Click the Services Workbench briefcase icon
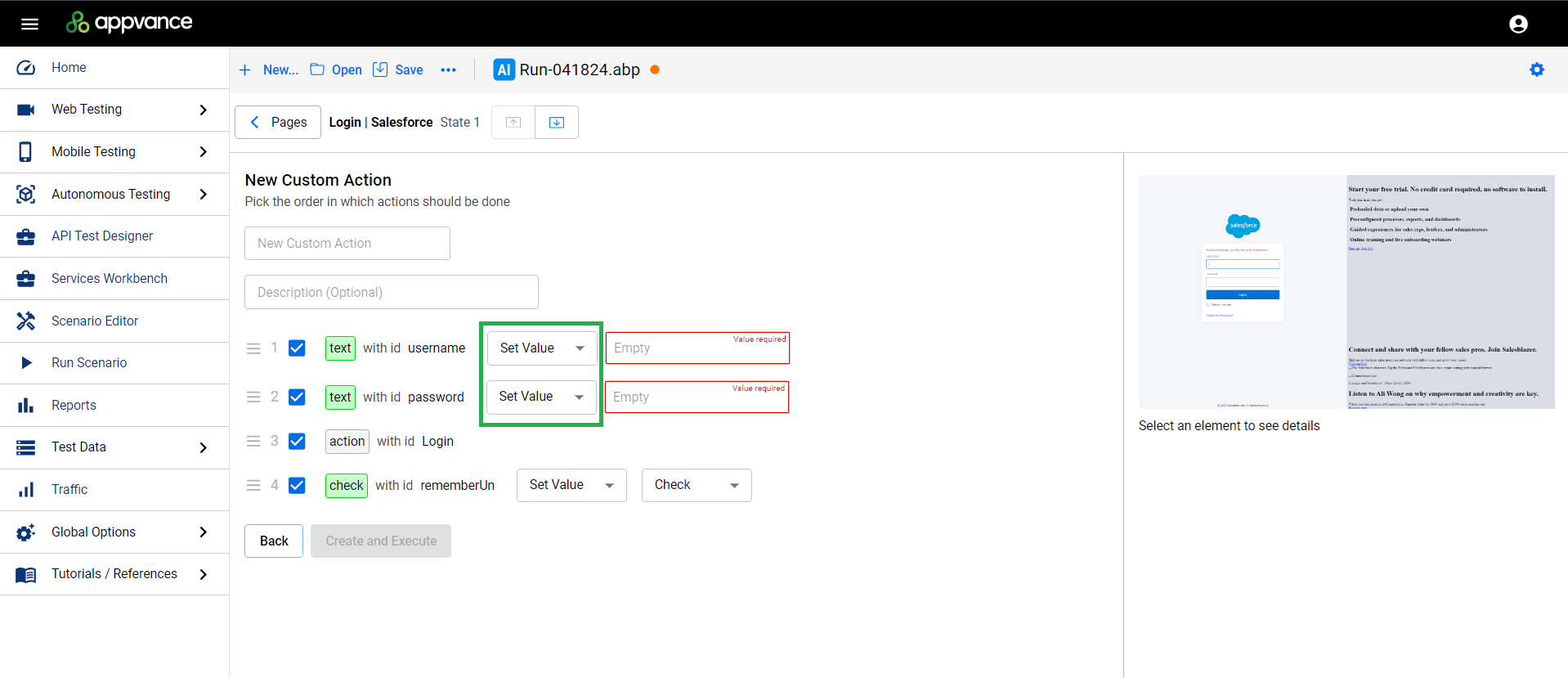 (x=26, y=278)
